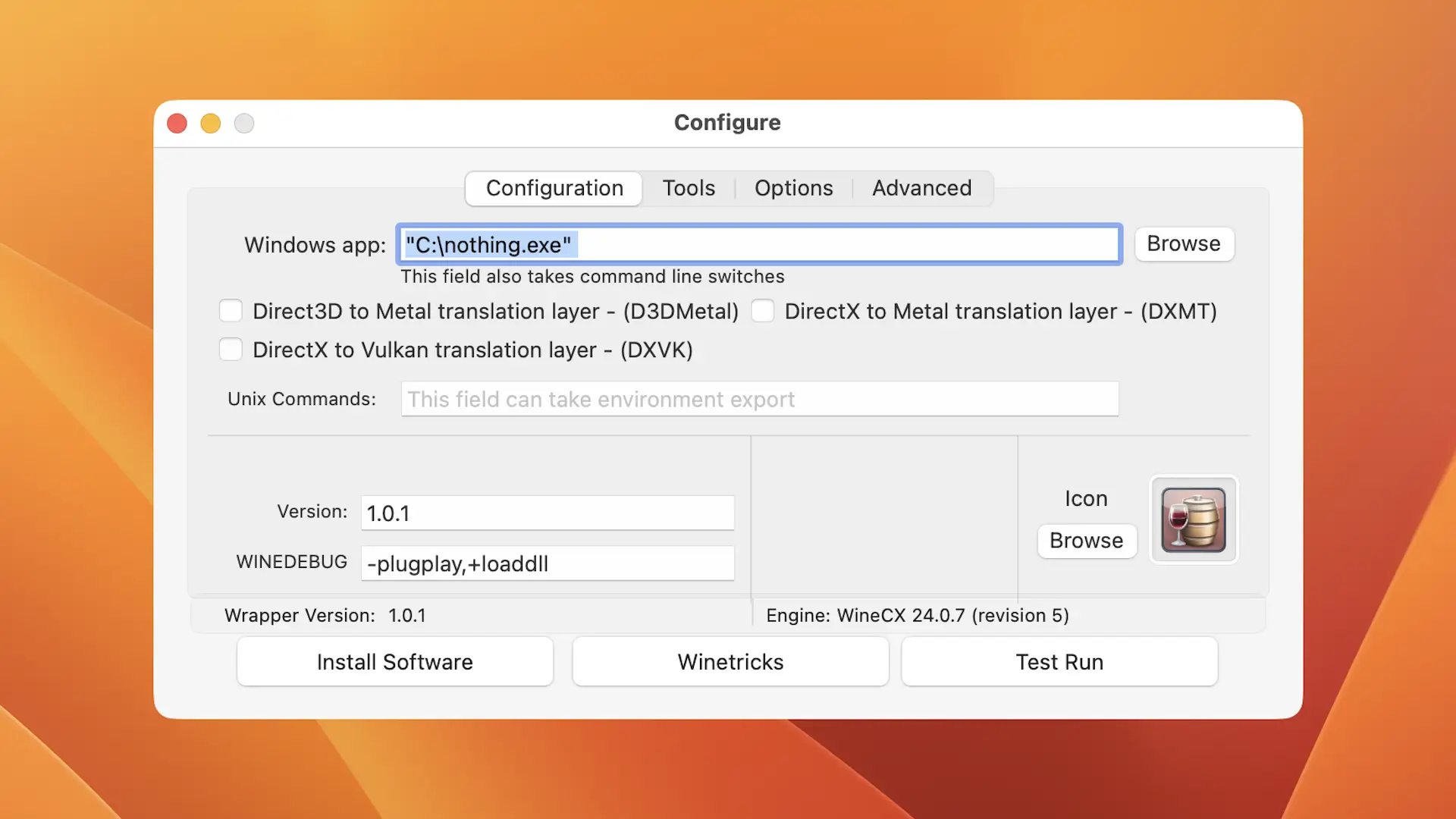Click into the Unix Commands field
The width and height of the screenshot is (1456, 819).
point(759,399)
